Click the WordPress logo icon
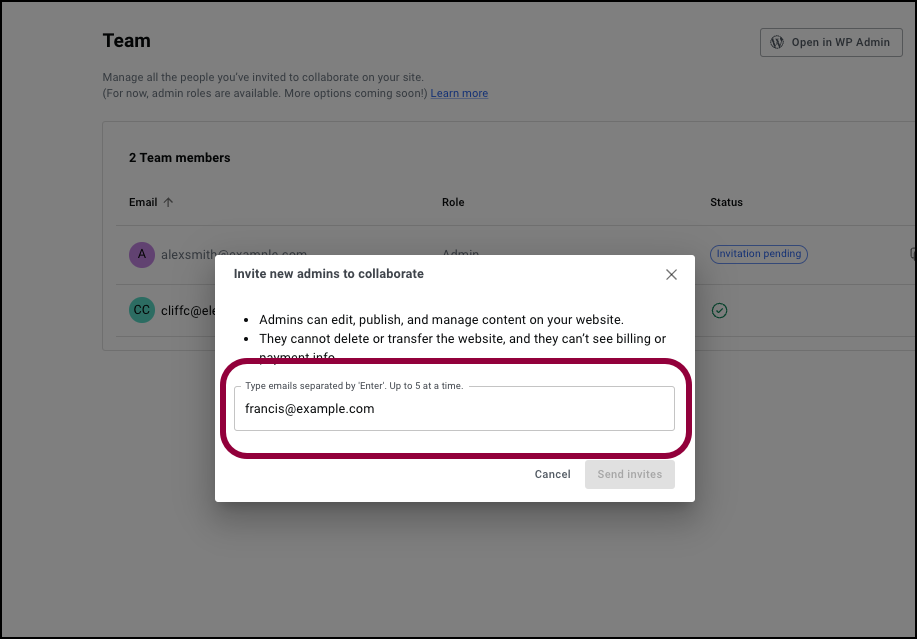 coord(777,42)
